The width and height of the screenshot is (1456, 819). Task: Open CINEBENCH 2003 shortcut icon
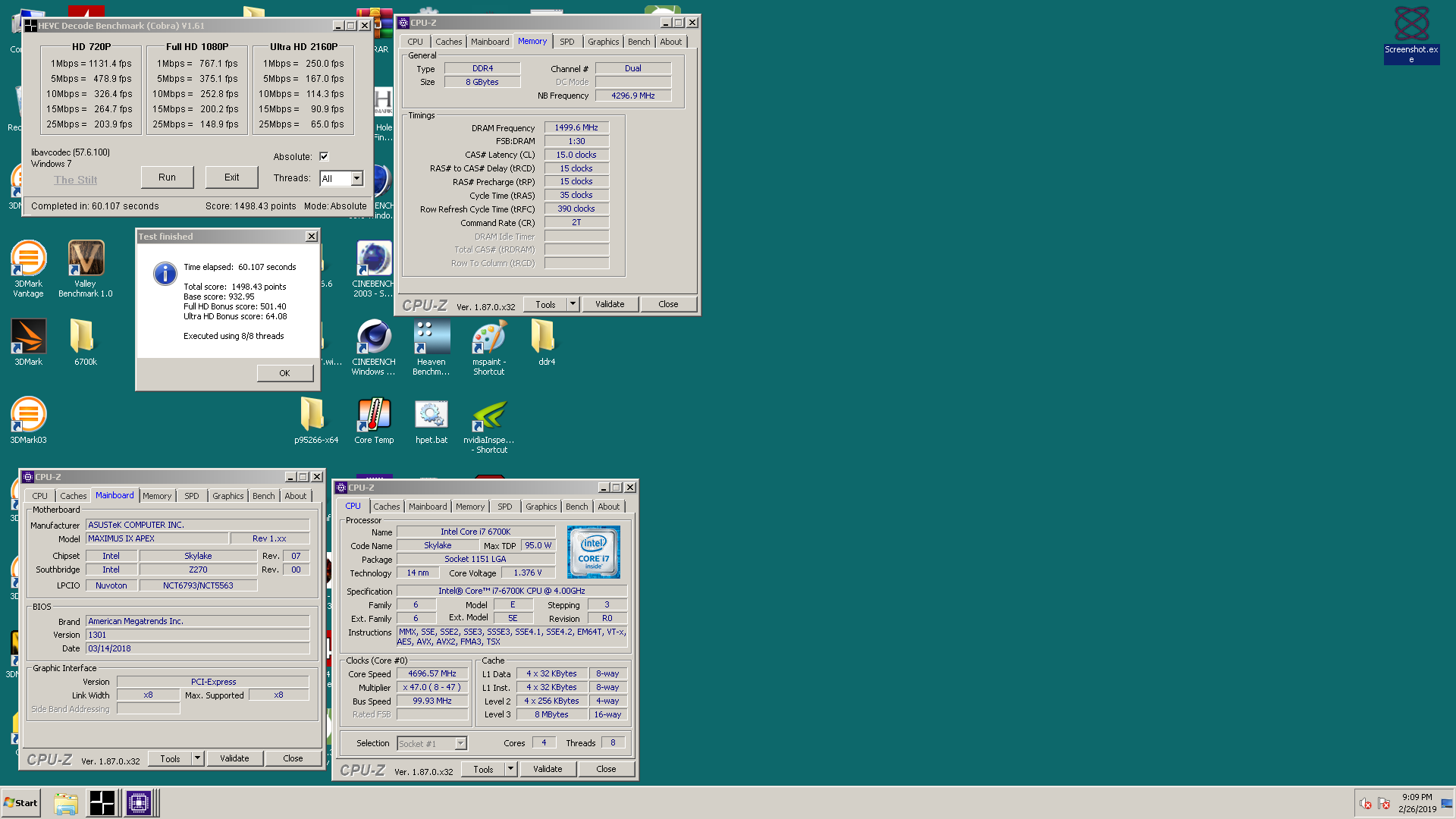coord(374,268)
